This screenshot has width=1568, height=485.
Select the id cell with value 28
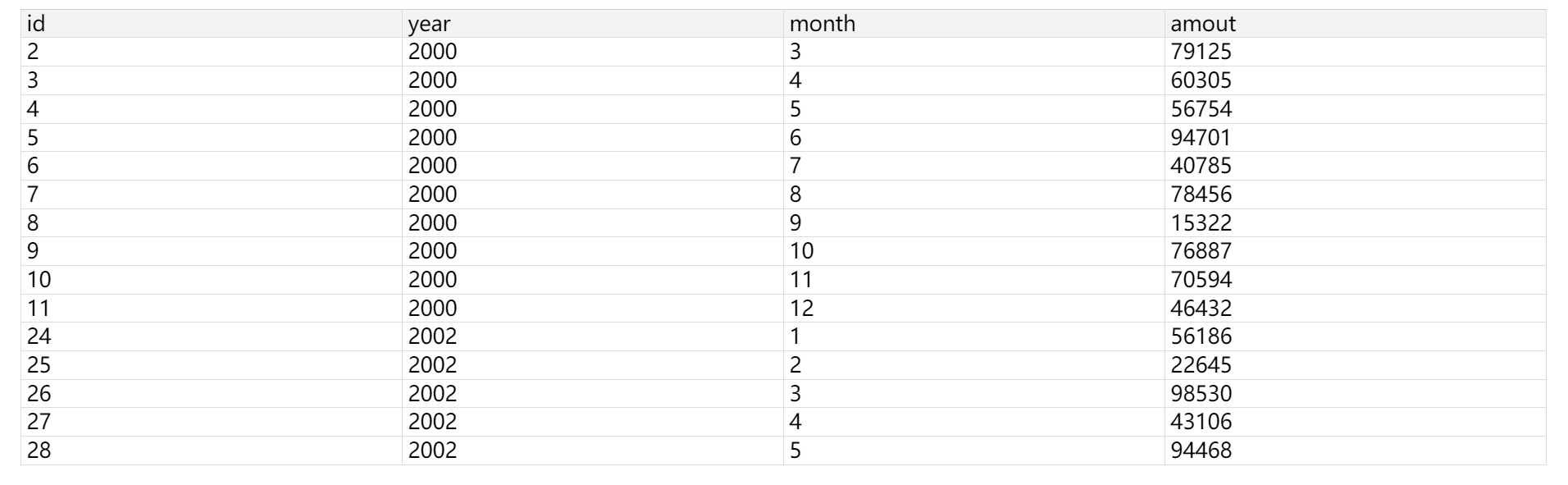(x=39, y=451)
